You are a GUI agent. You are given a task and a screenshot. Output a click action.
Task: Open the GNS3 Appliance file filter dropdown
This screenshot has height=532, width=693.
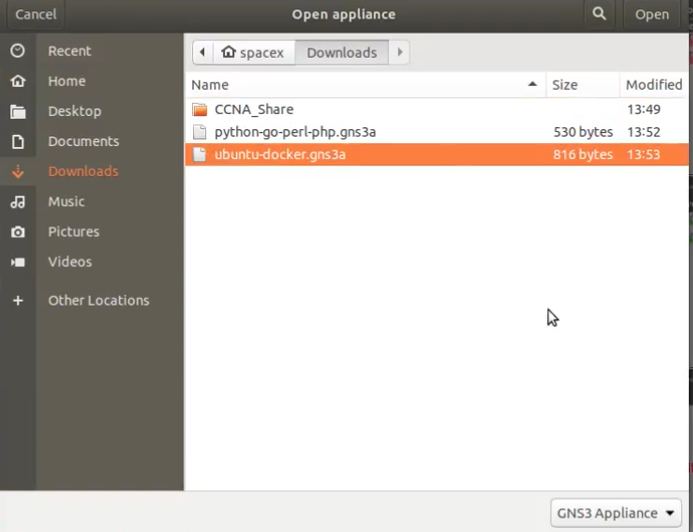pyautogui.click(x=616, y=513)
